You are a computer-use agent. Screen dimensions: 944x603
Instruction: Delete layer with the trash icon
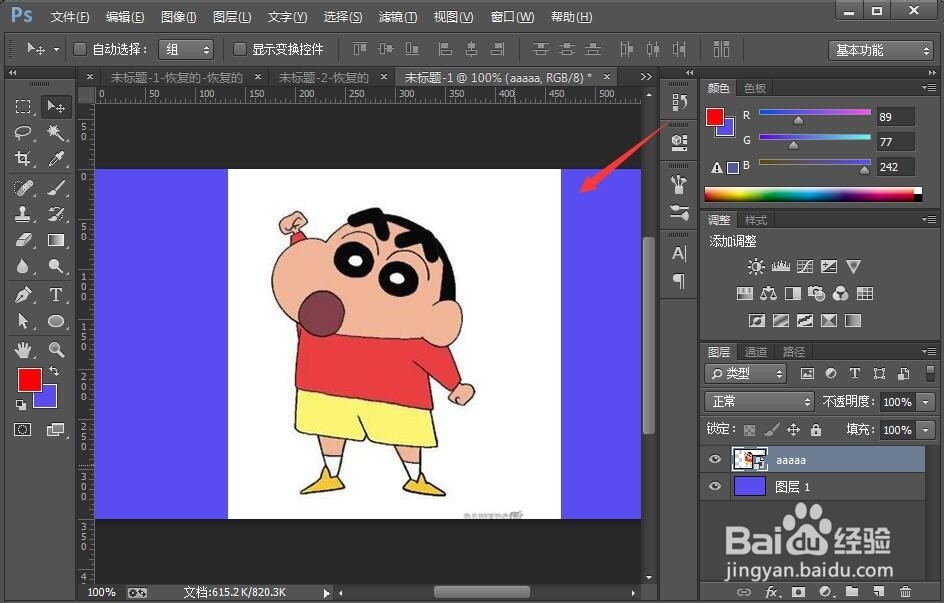904,592
